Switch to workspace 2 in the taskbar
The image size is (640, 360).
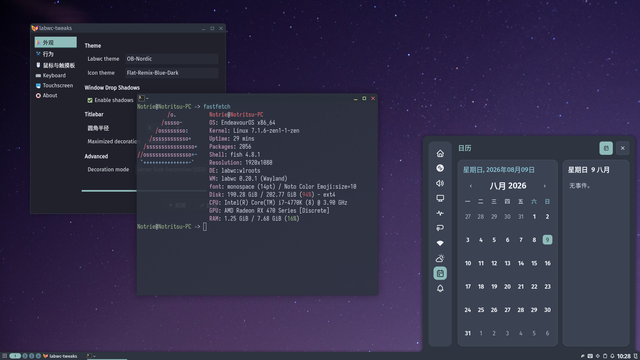point(25,356)
